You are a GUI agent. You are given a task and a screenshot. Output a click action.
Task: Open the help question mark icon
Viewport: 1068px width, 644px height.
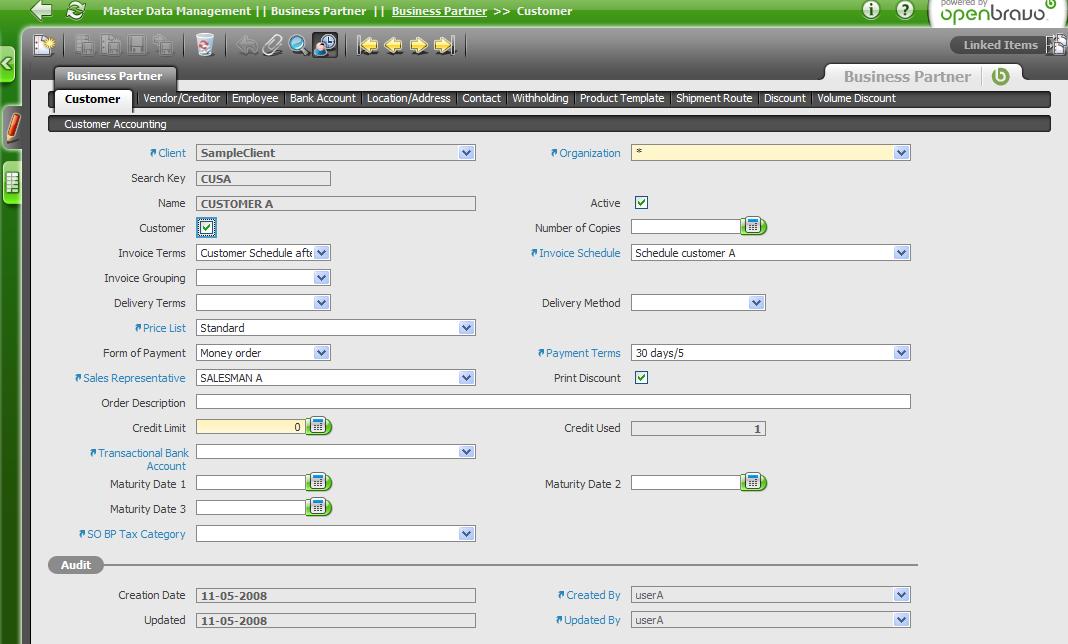[905, 10]
